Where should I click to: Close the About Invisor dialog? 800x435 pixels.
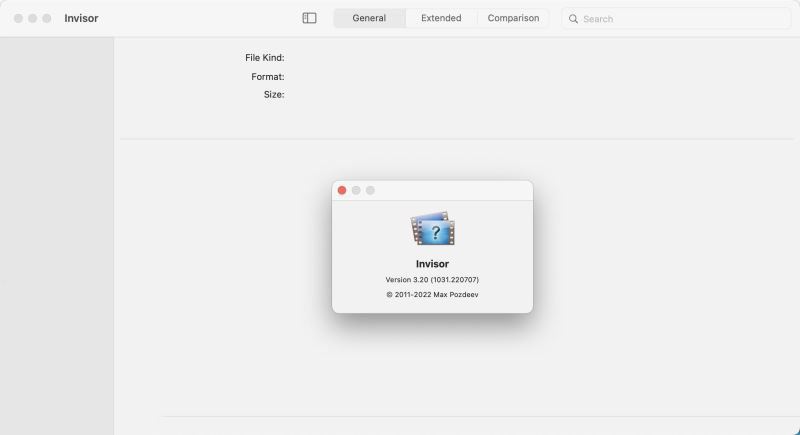point(342,190)
